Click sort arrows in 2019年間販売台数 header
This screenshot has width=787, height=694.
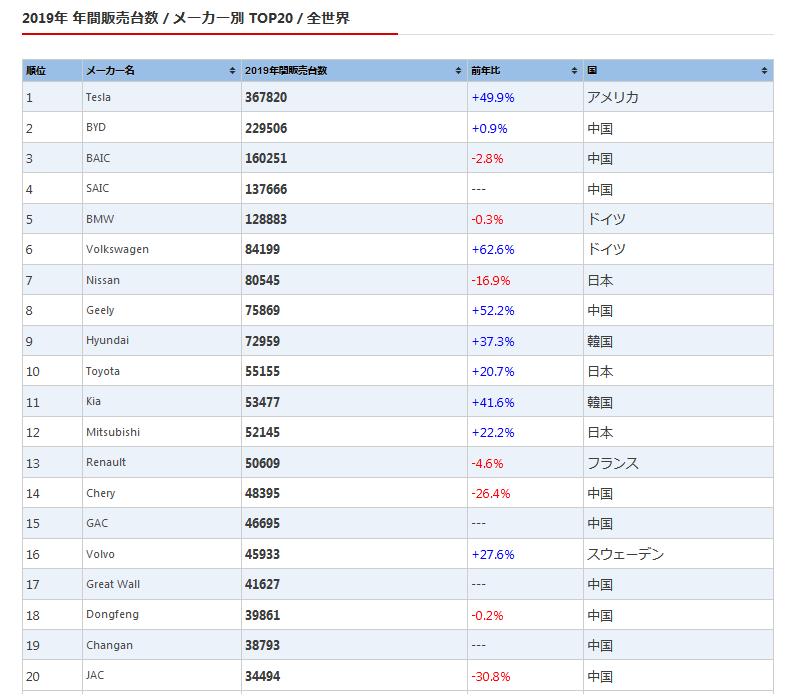click(458, 71)
